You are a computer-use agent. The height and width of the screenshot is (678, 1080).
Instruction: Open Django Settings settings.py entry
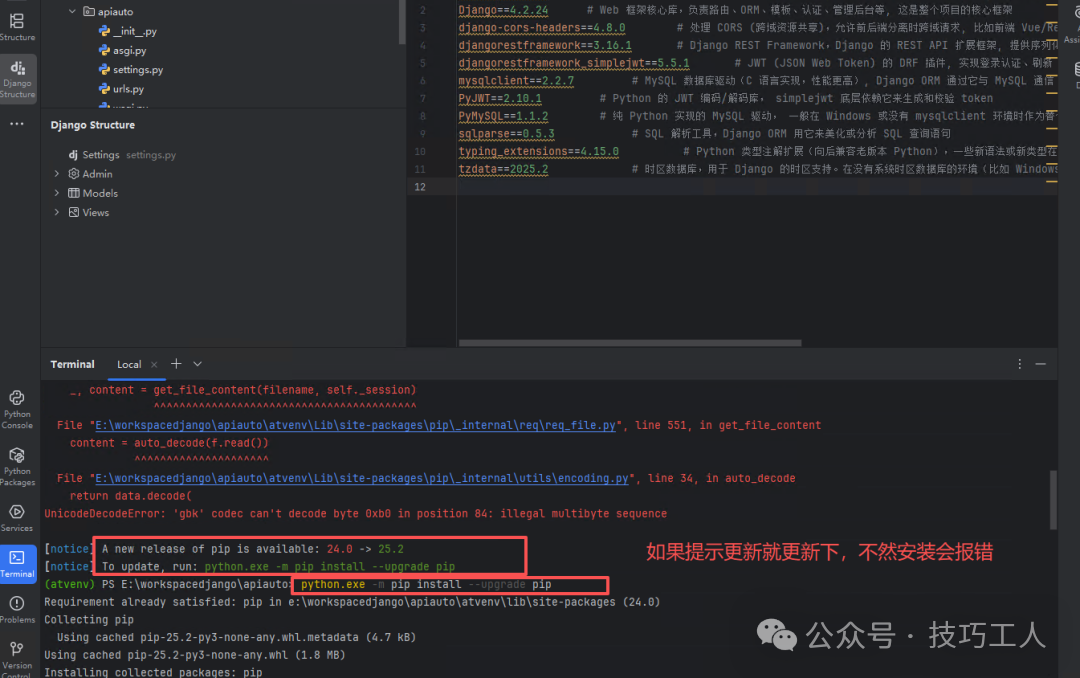click(122, 155)
